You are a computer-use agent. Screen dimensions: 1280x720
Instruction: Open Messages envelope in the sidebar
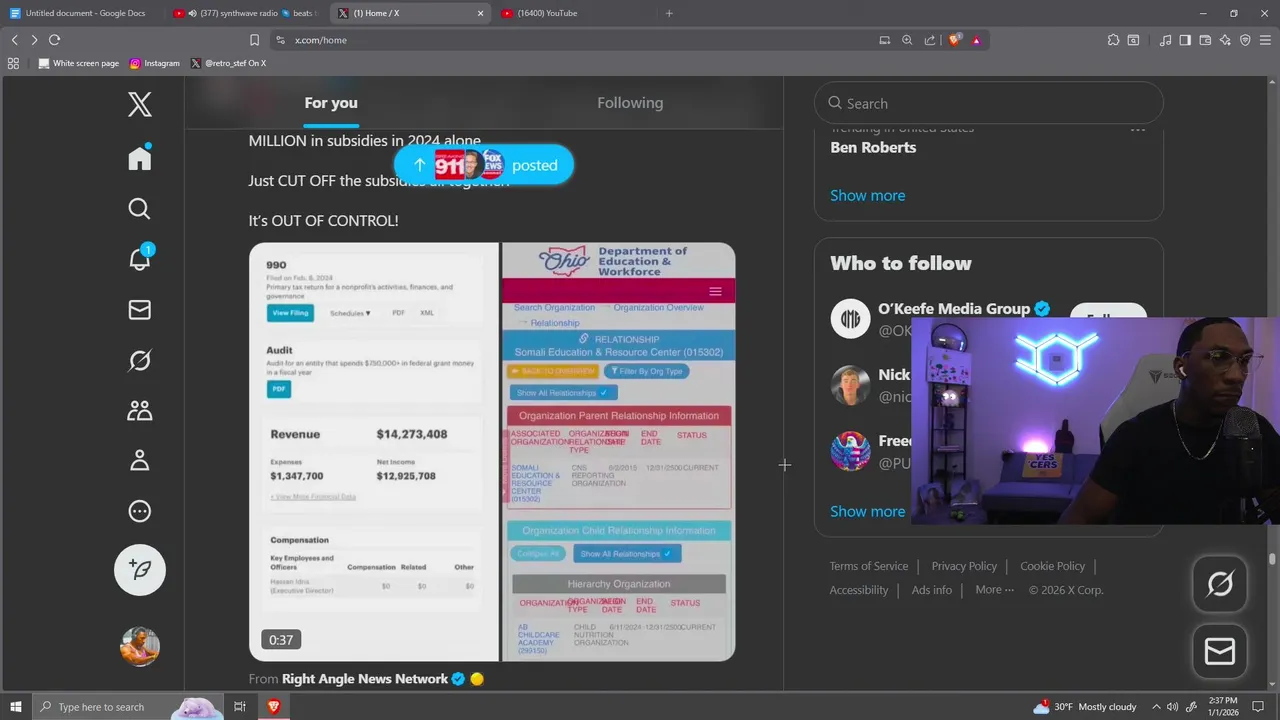point(140,310)
